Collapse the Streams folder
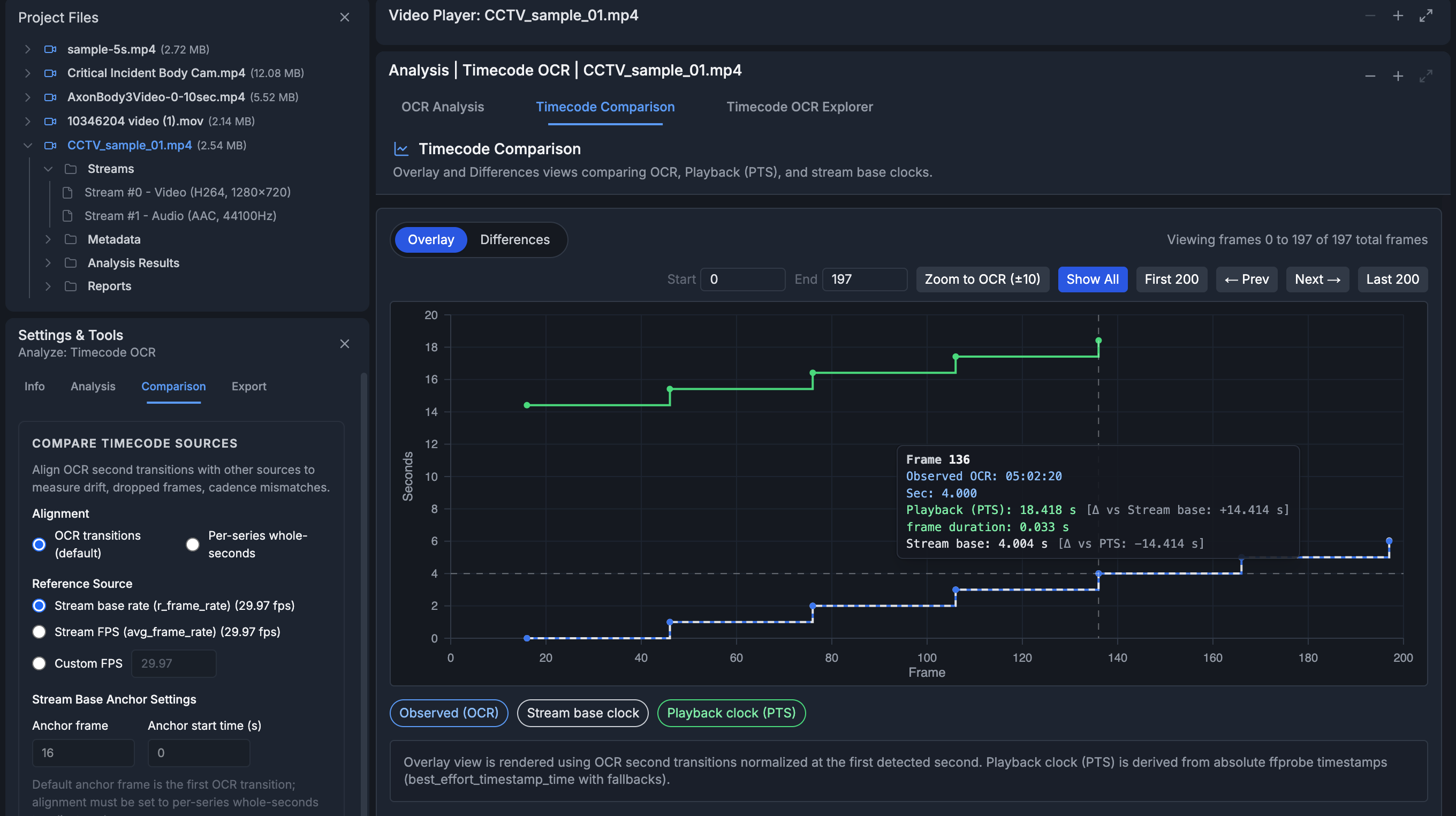The image size is (1456, 816). tap(48, 169)
